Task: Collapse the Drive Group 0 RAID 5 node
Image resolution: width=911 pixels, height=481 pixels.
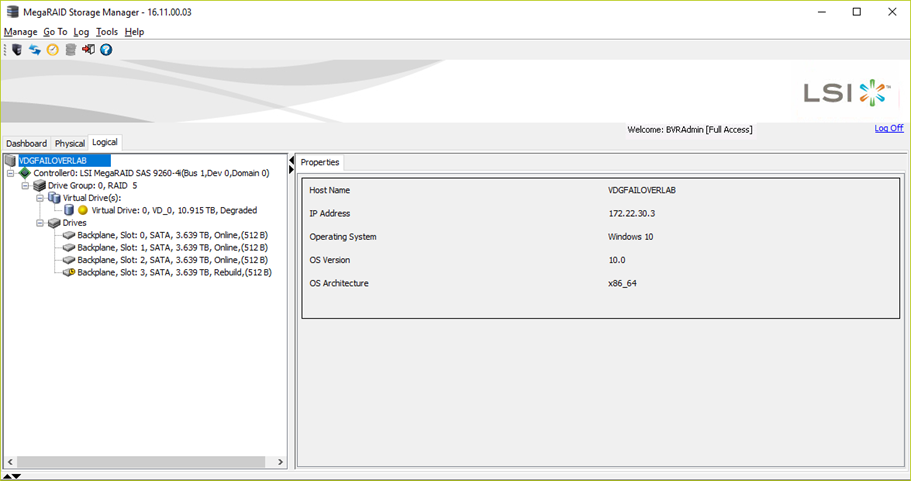Action: [x=26, y=186]
